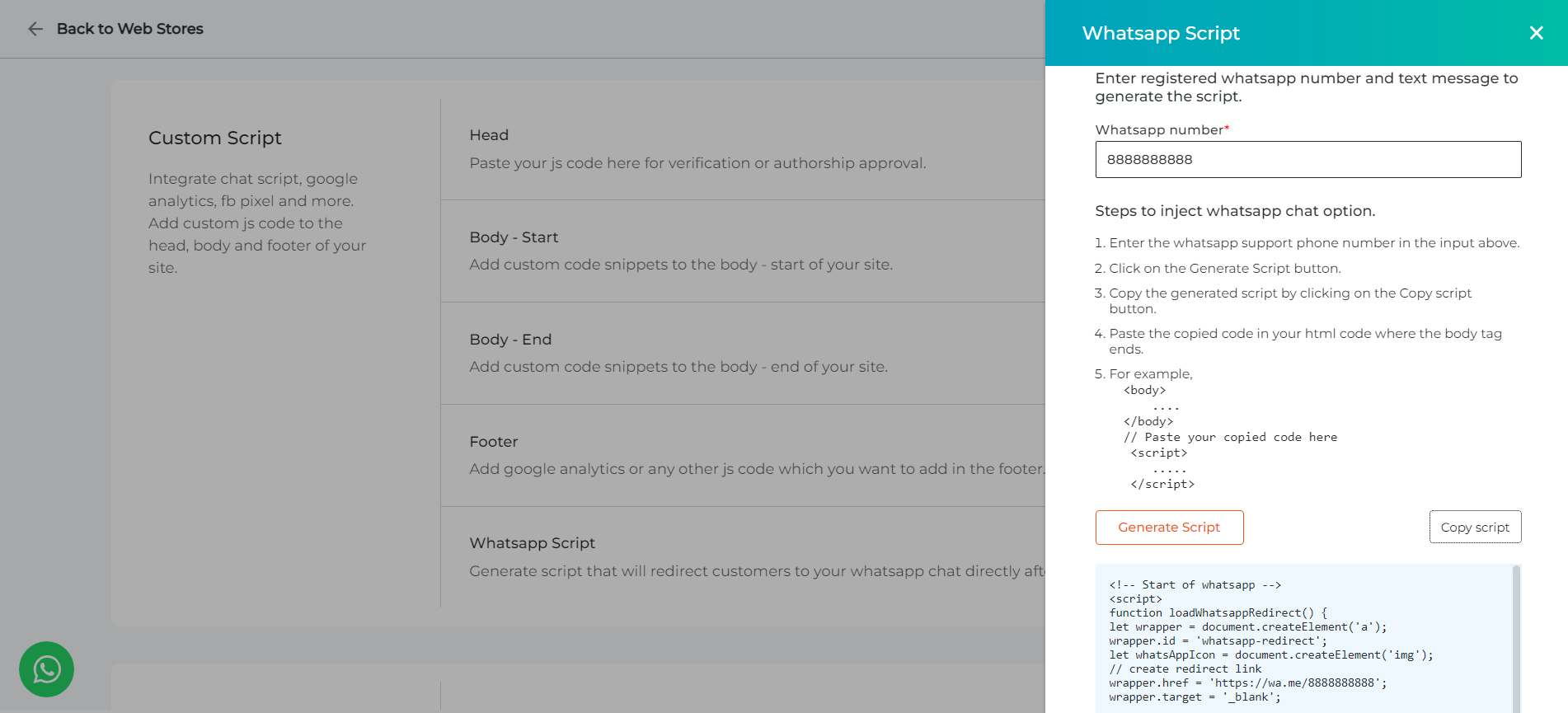
Task: Focus the Whatsapp number input field
Action: click(1307, 160)
